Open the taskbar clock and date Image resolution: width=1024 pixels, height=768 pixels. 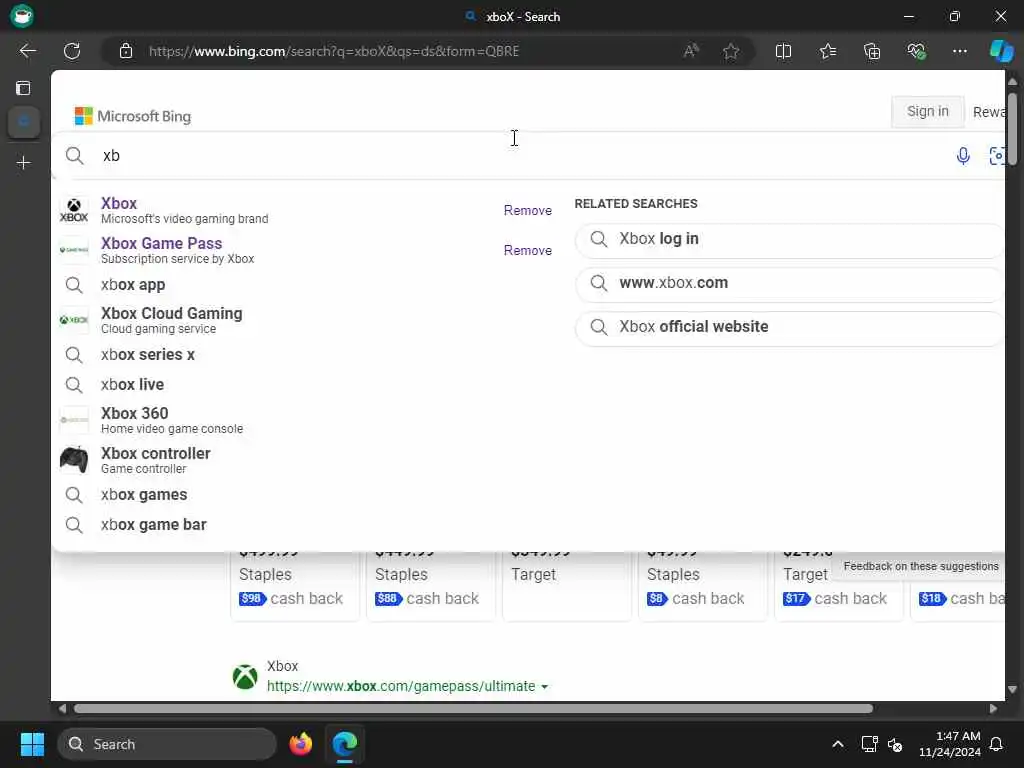pos(950,744)
